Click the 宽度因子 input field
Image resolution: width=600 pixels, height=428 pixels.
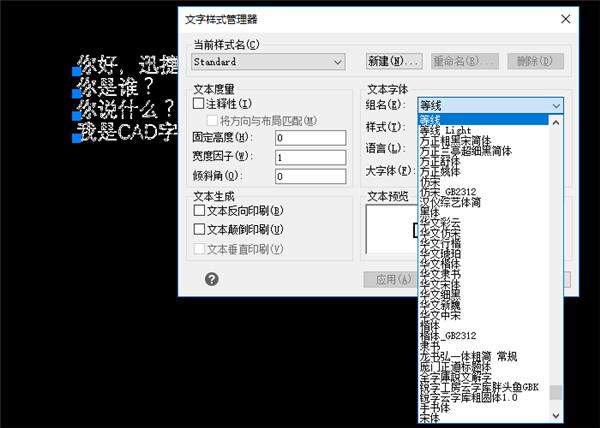pyautogui.click(x=310, y=157)
